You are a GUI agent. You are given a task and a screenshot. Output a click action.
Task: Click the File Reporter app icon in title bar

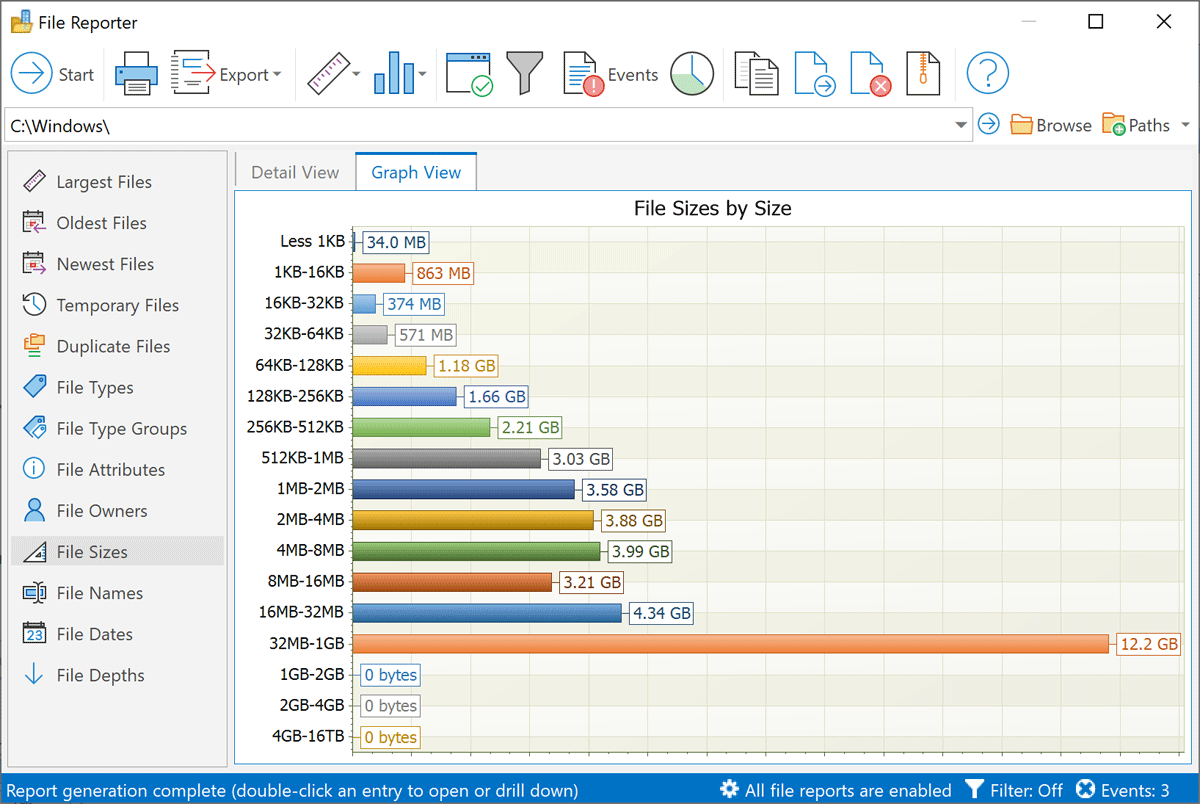[22, 21]
